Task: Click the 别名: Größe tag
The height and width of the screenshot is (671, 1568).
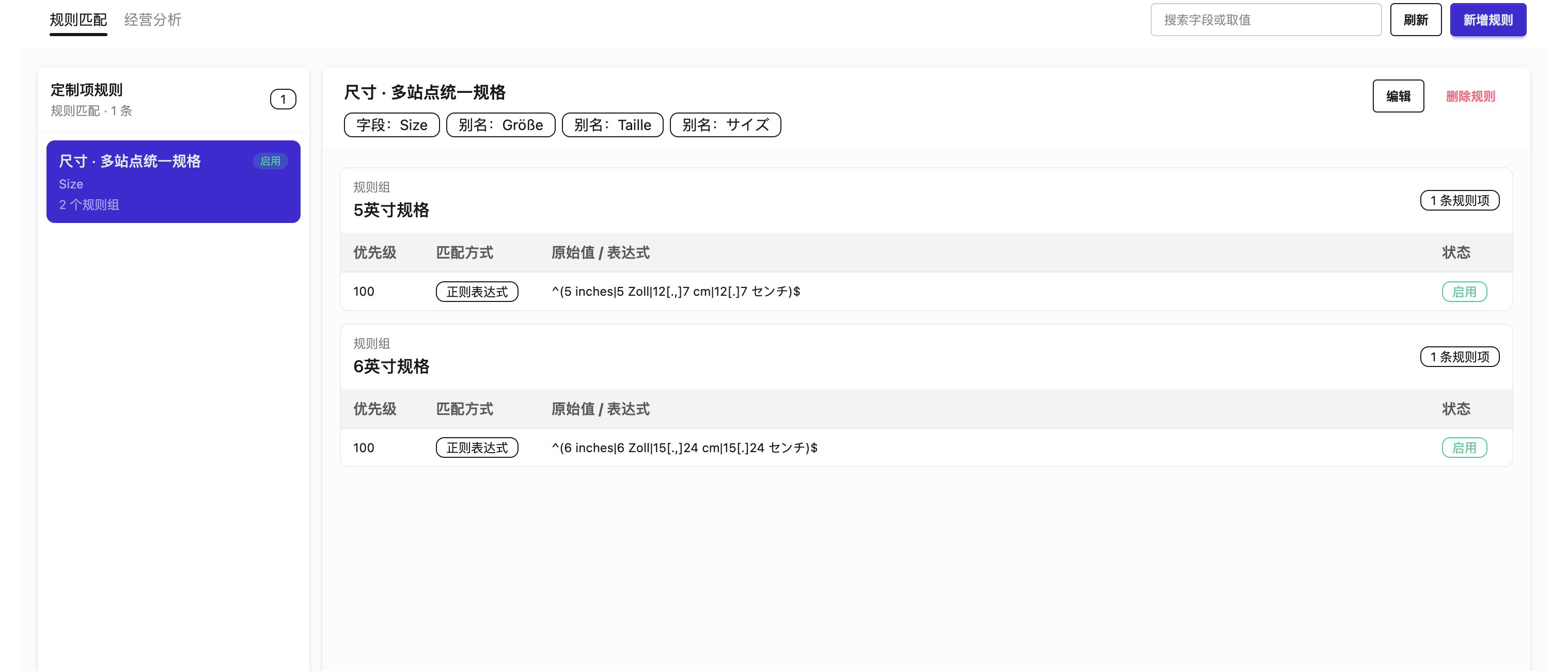Action: click(x=500, y=125)
